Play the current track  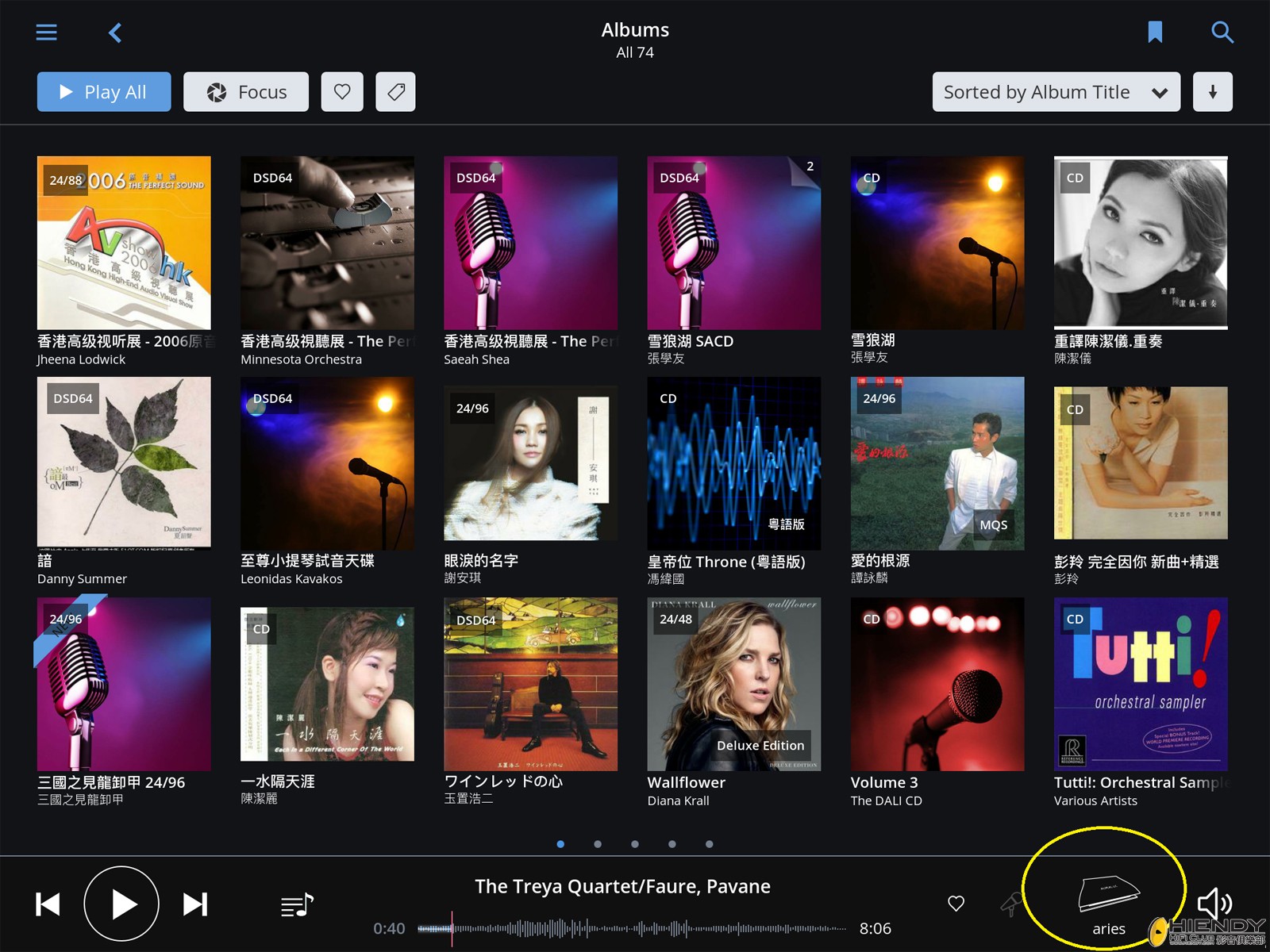[121, 904]
